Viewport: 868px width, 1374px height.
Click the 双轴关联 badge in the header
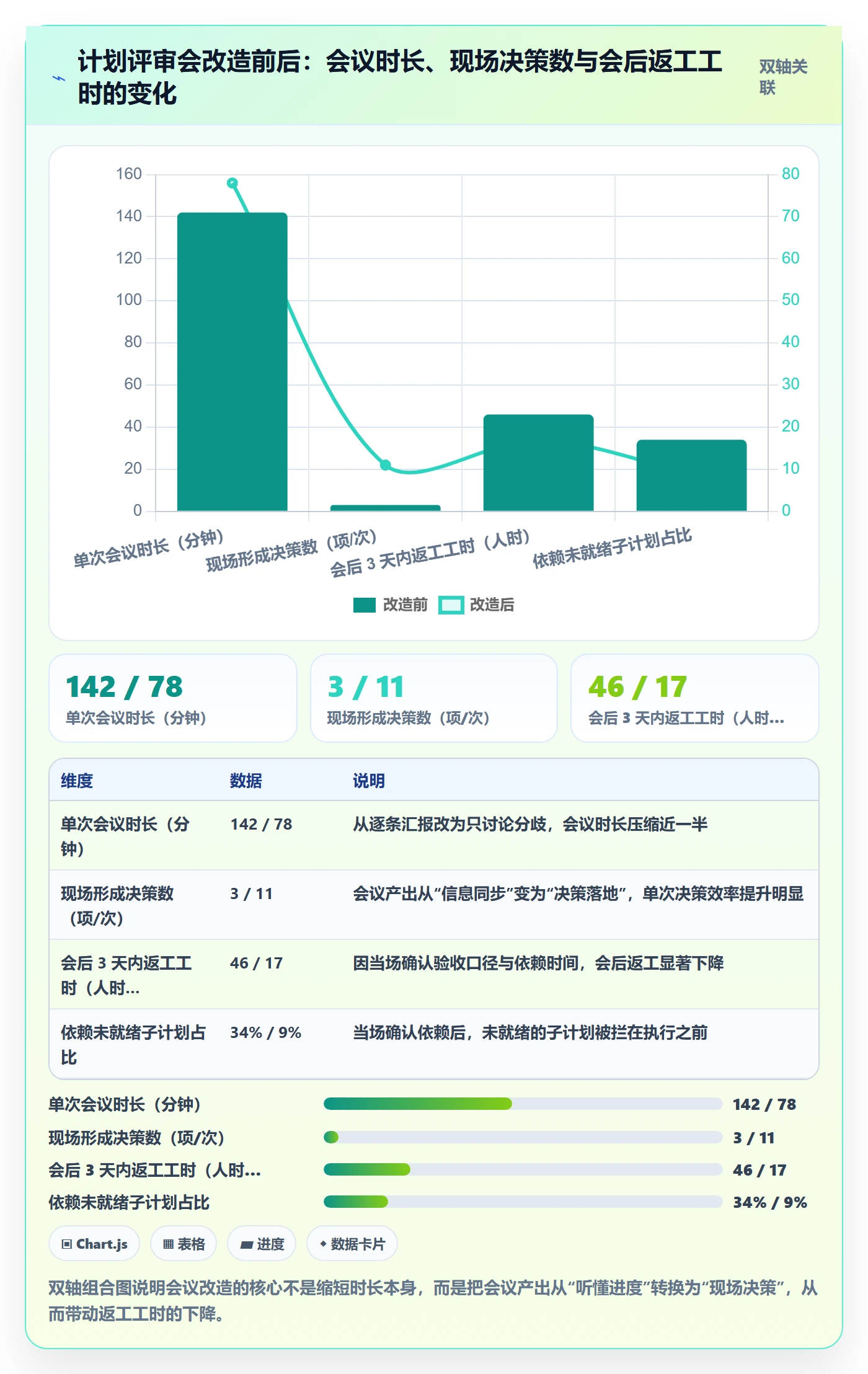coord(784,78)
